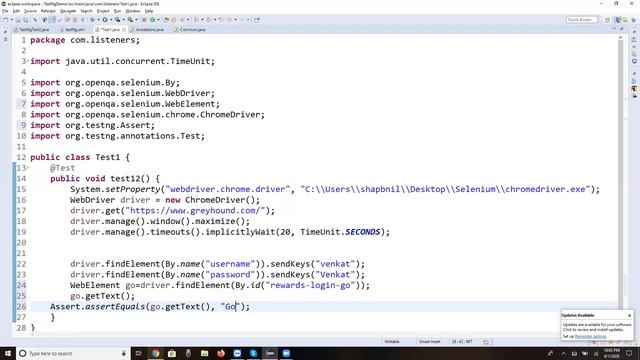Minimize the editor area
Screen dimensions: 640x360
click(x=614, y=29)
